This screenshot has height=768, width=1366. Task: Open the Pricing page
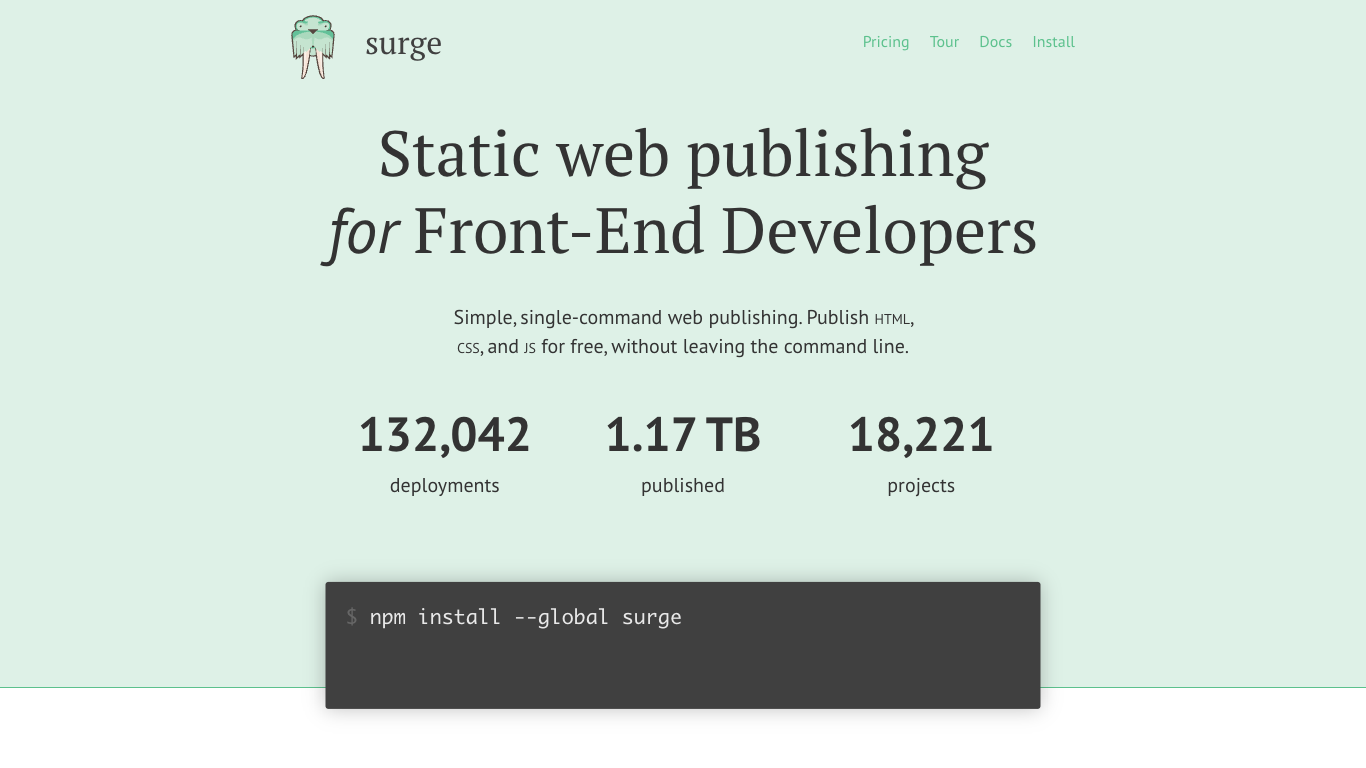[x=886, y=42]
